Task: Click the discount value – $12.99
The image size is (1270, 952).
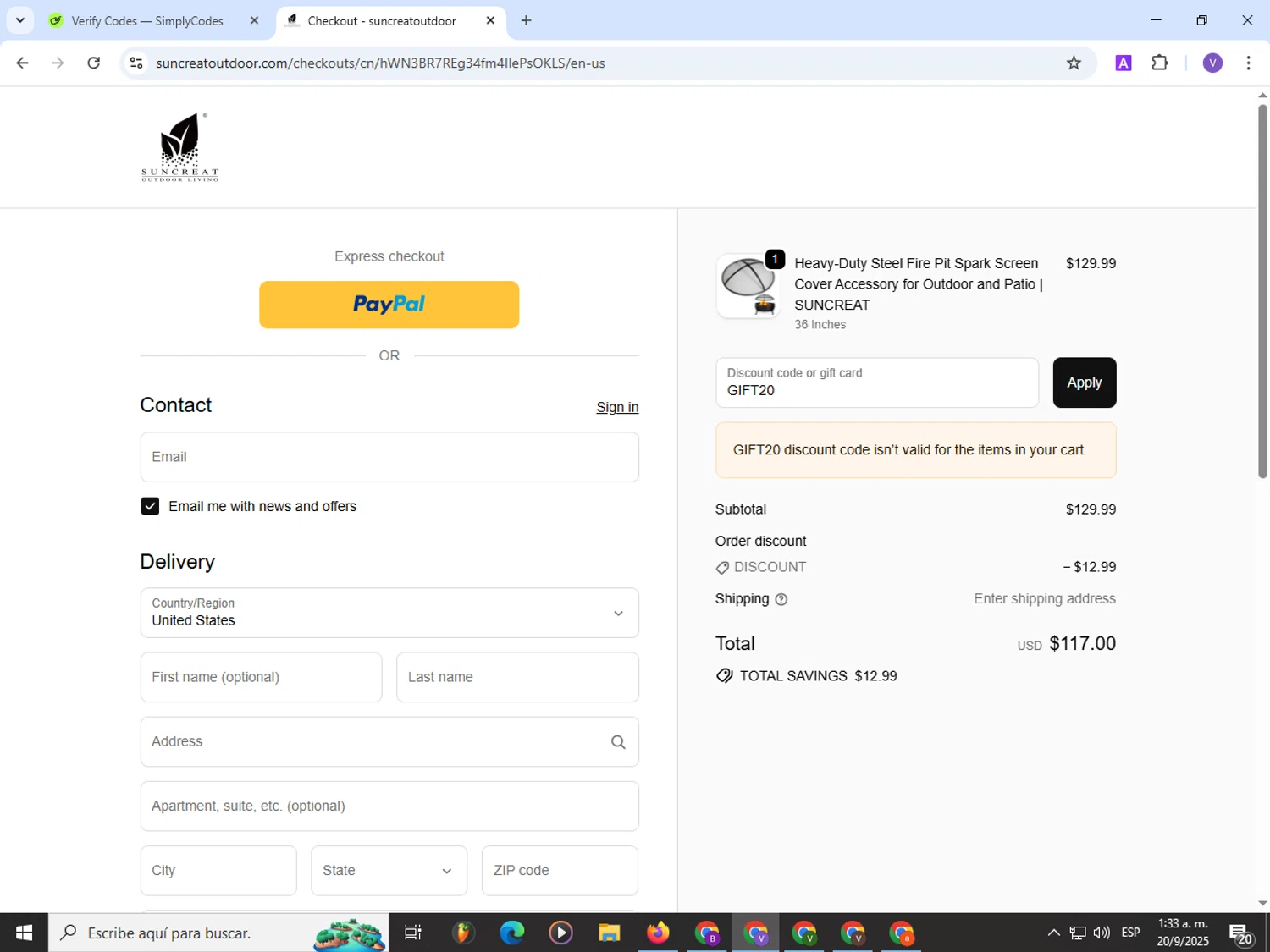Action: click(1090, 567)
